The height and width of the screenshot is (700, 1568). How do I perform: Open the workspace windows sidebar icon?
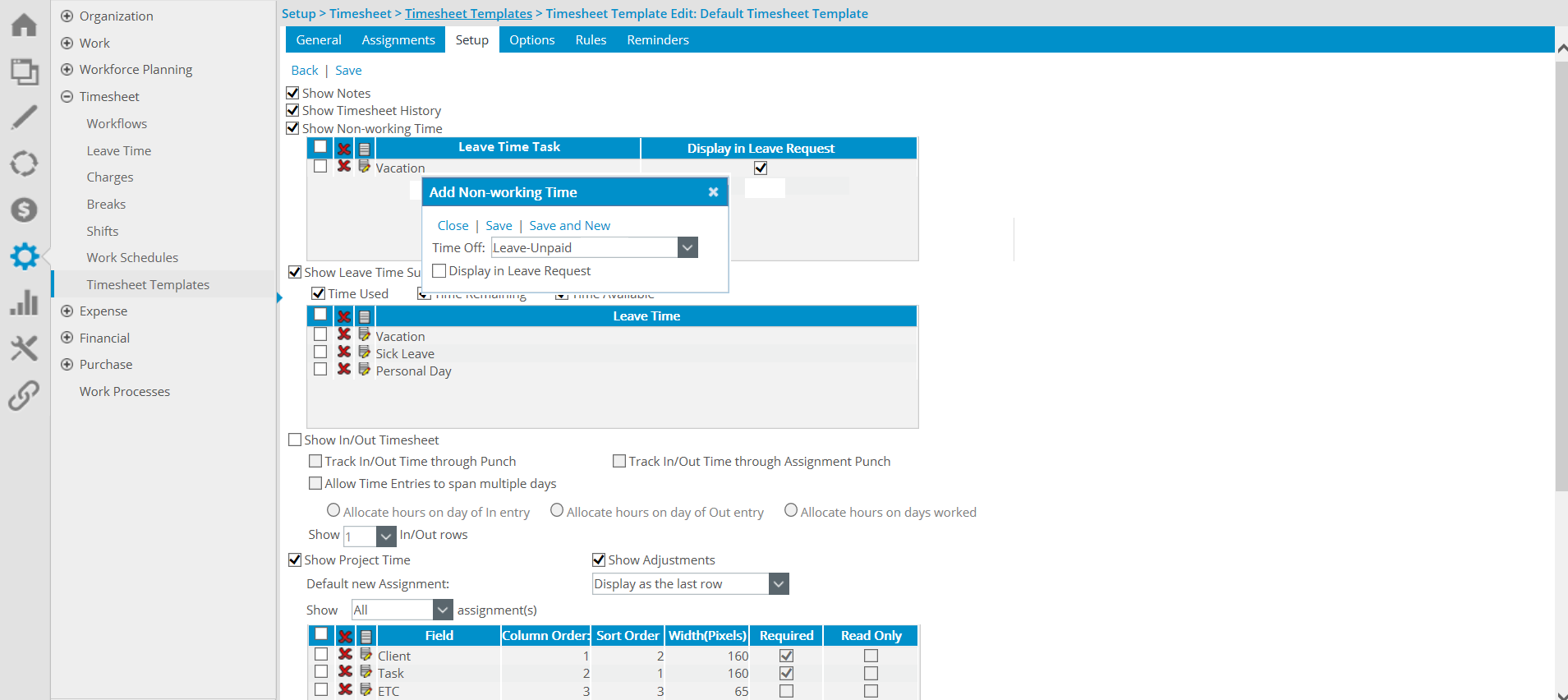(x=24, y=71)
